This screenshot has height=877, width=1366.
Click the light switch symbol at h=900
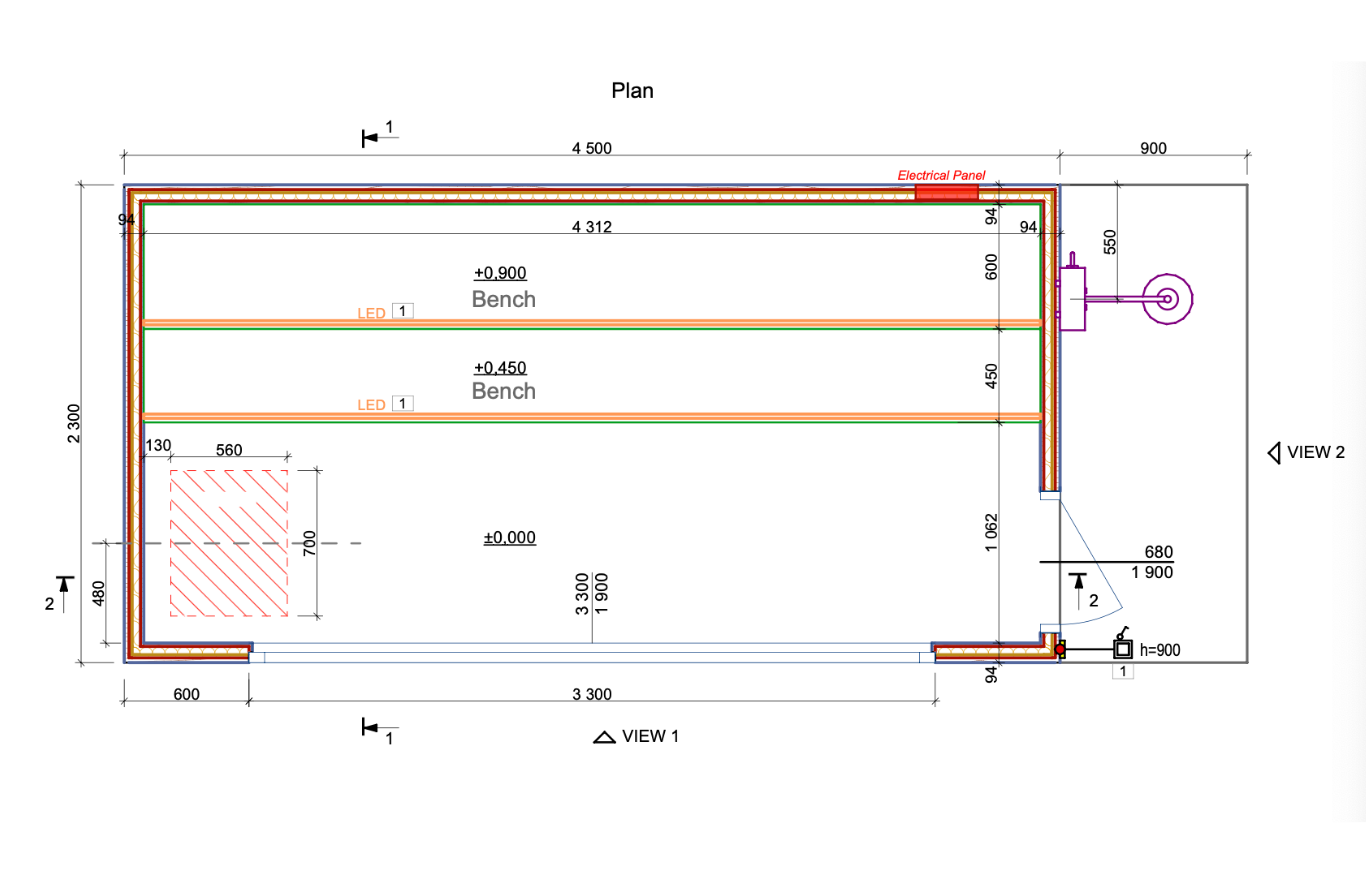[1123, 650]
